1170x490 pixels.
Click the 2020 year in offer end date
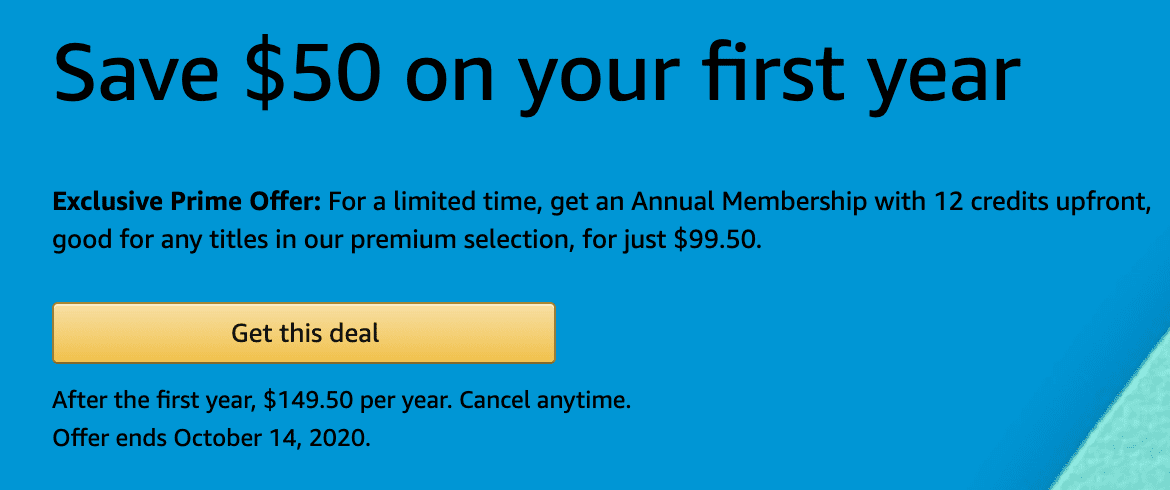(x=342, y=438)
